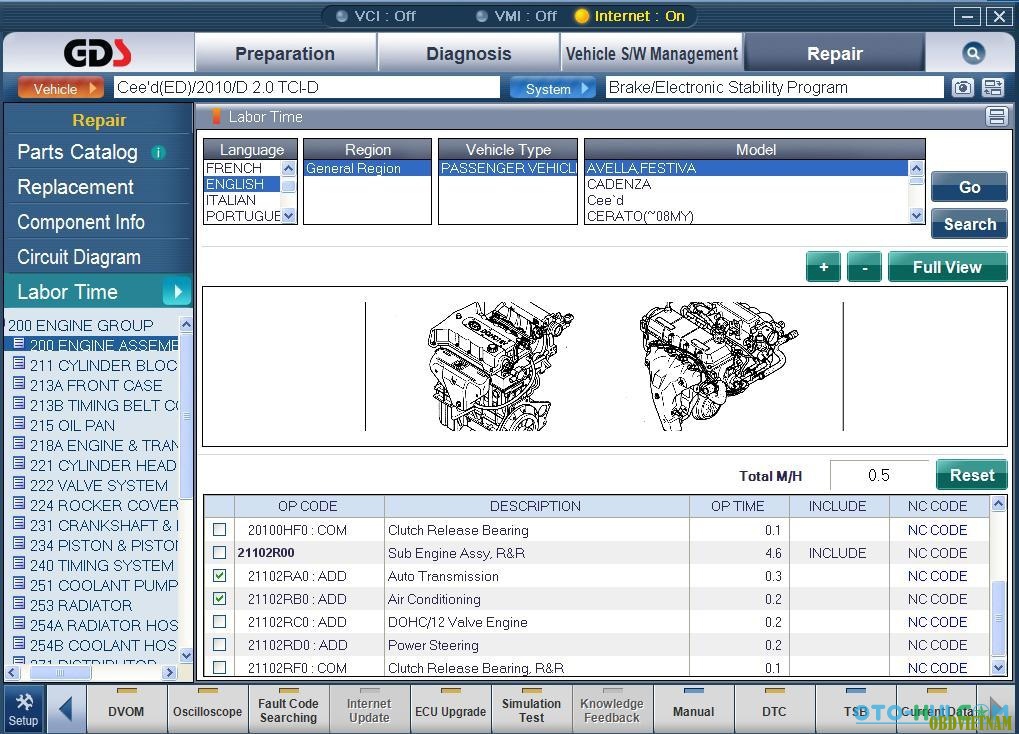Check the 20100HF0 Clutch Release Bearing box
The width and height of the screenshot is (1019, 734).
pos(220,530)
